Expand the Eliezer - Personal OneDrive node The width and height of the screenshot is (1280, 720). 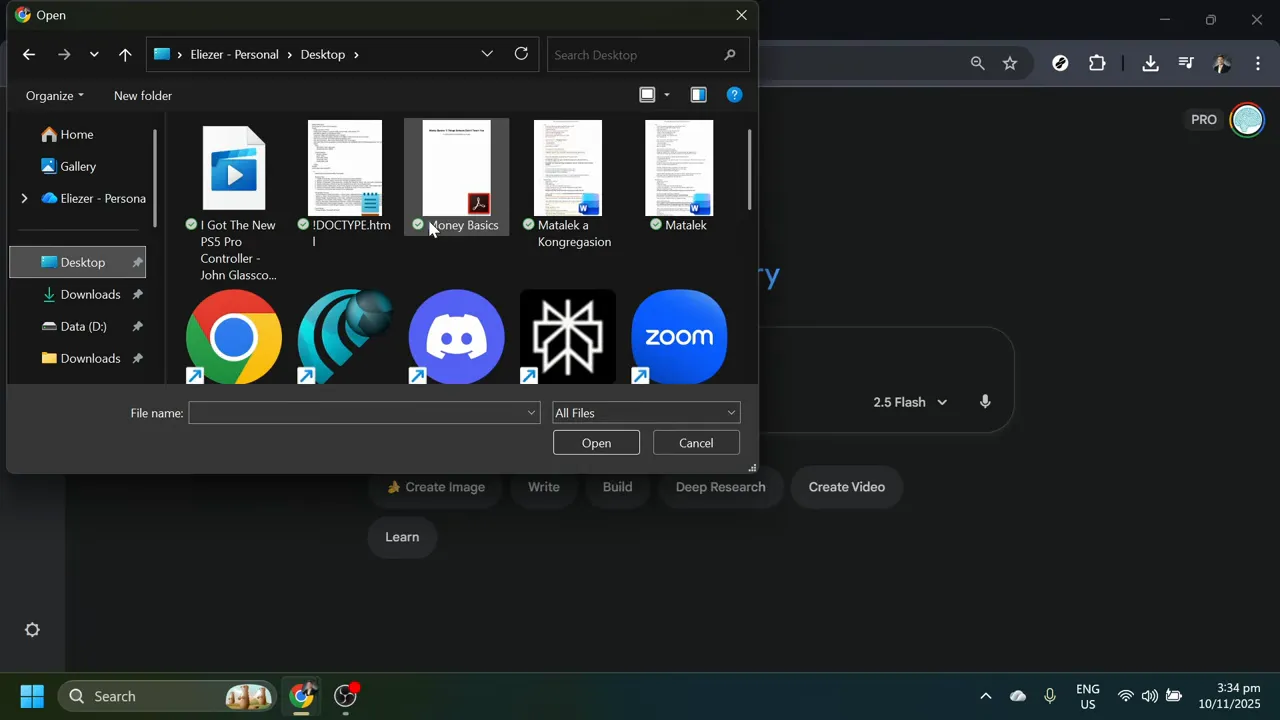(24, 198)
